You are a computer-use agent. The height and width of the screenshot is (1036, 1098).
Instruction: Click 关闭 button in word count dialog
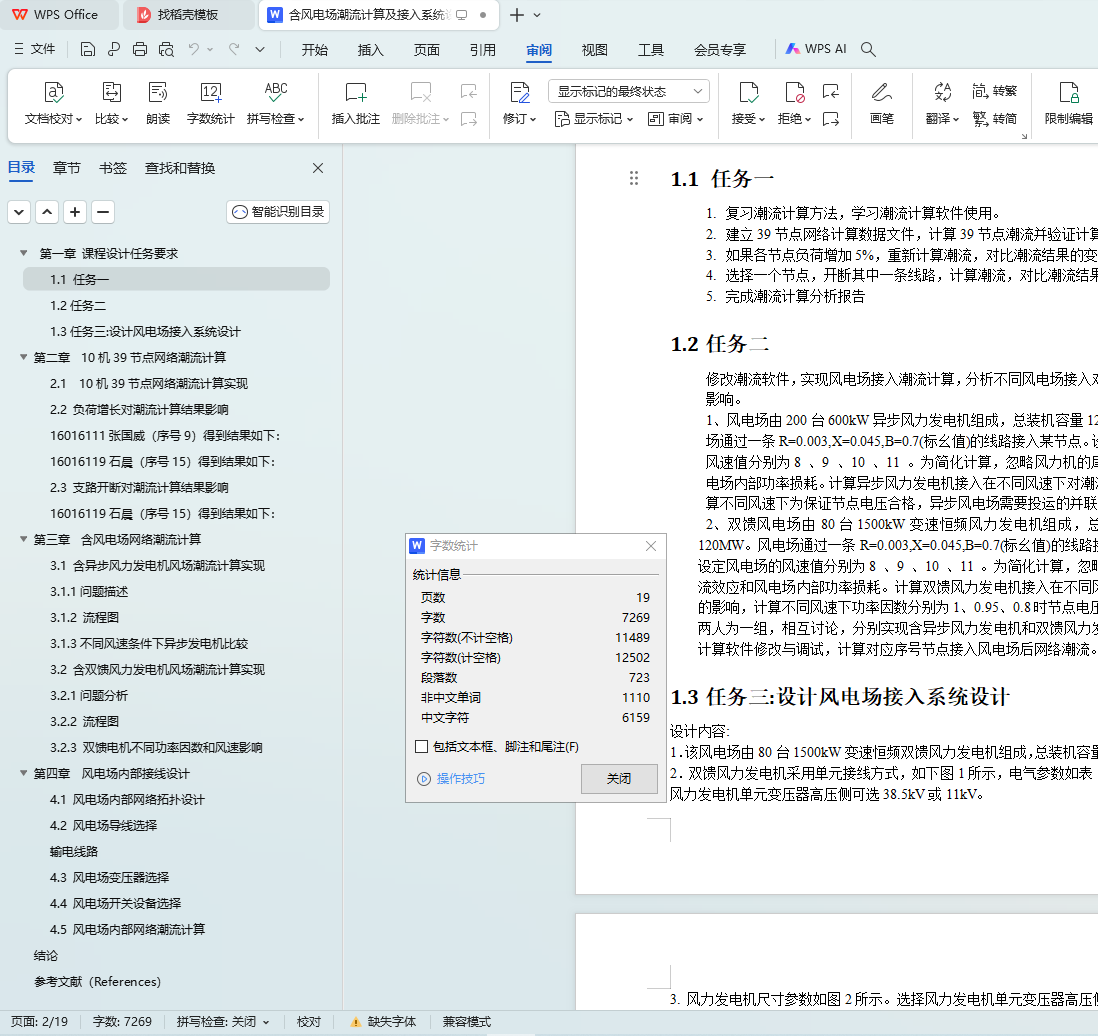(619, 779)
